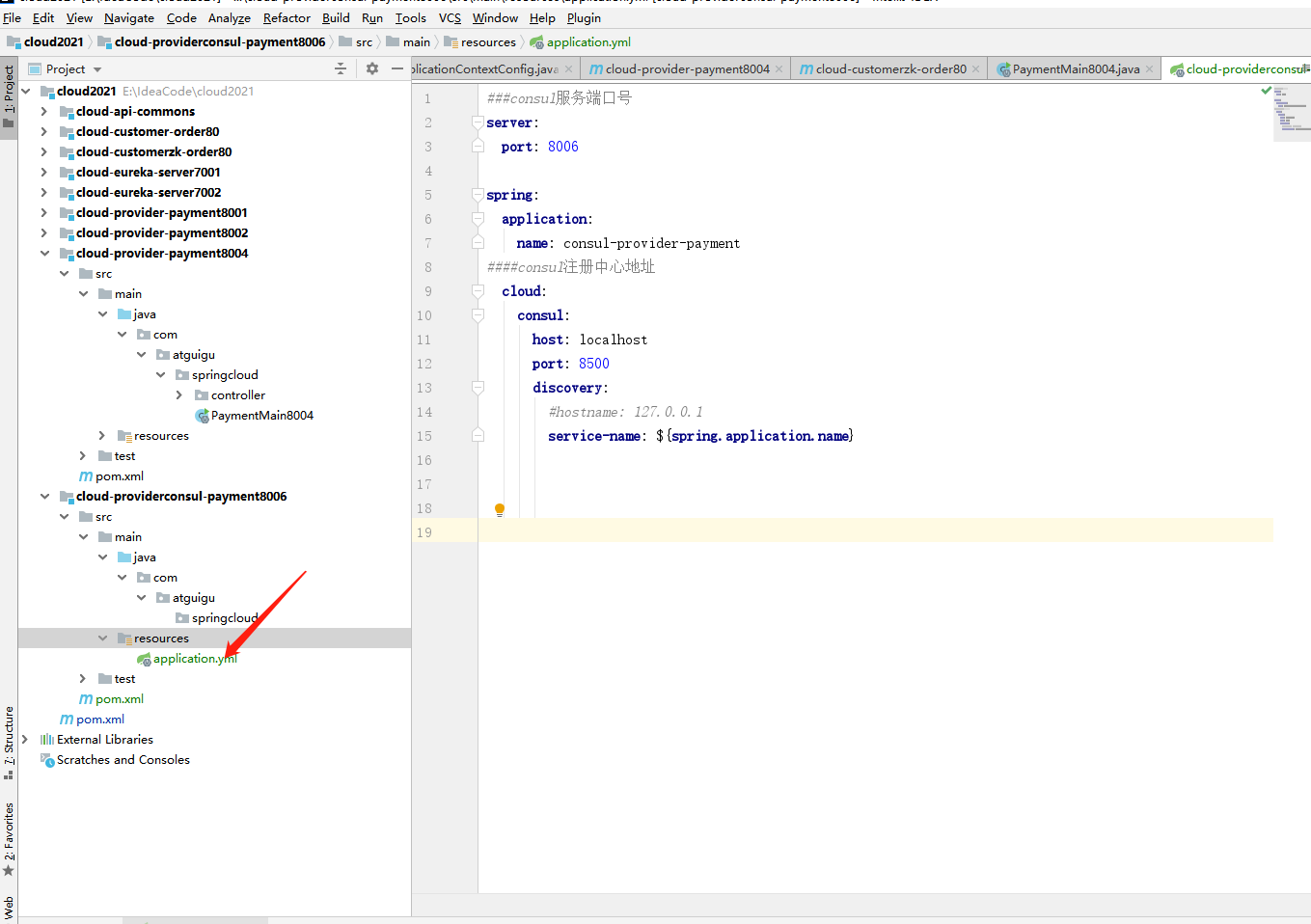Collapse cloud-providerconsul-payment8006 module
Image resolution: width=1311 pixels, height=924 pixels.
(44, 496)
